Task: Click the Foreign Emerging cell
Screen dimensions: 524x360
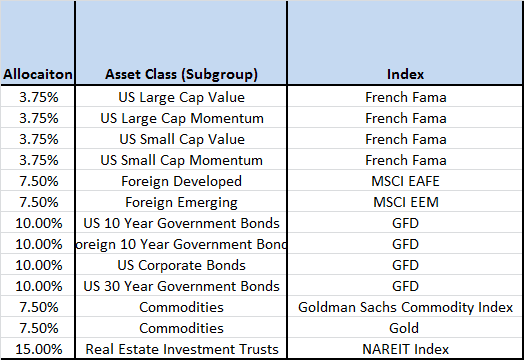Action: (181, 202)
